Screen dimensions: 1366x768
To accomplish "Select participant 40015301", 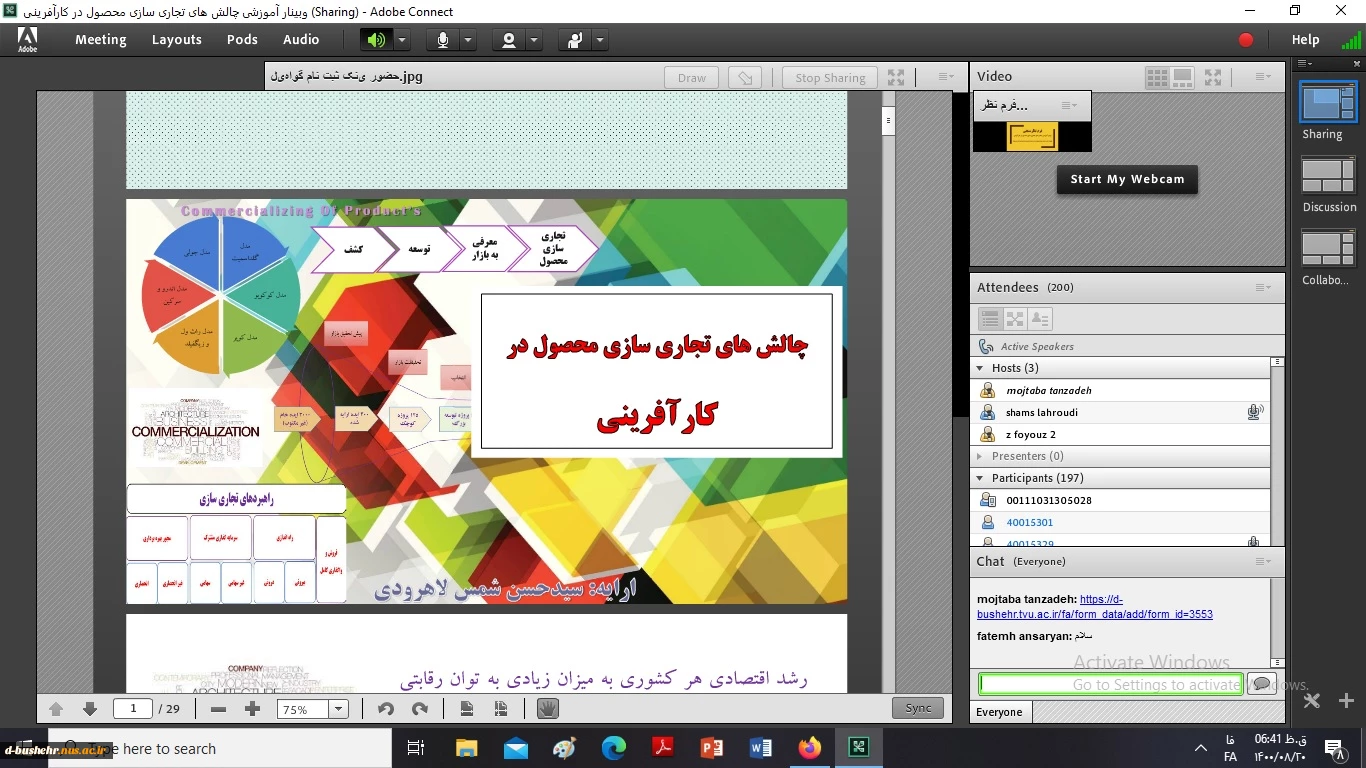I will point(1121,522).
